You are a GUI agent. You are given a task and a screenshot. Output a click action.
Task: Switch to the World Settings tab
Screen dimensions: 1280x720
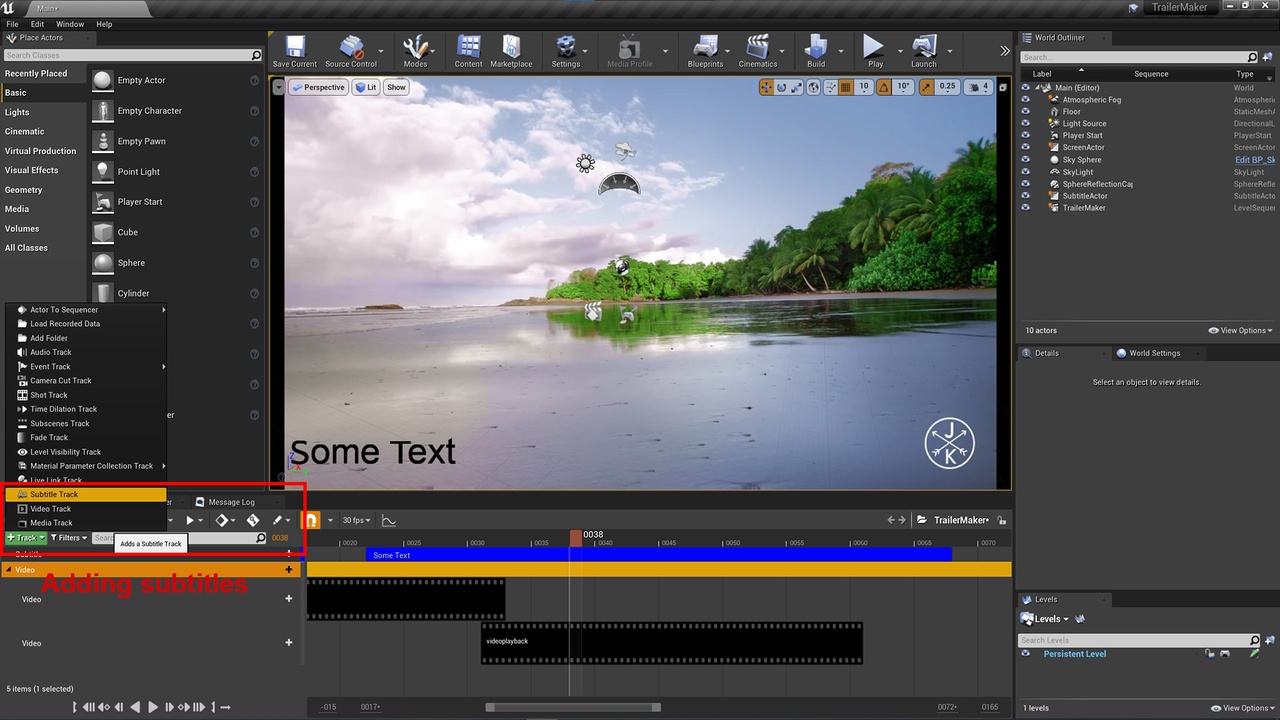click(x=1154, y=353)
